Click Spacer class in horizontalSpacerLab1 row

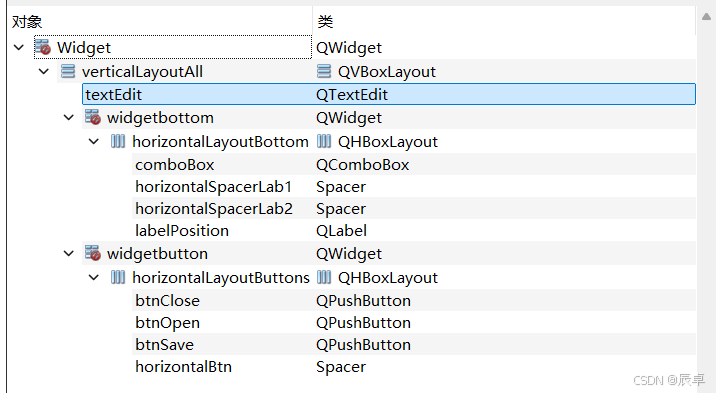[x=341, y=187]
